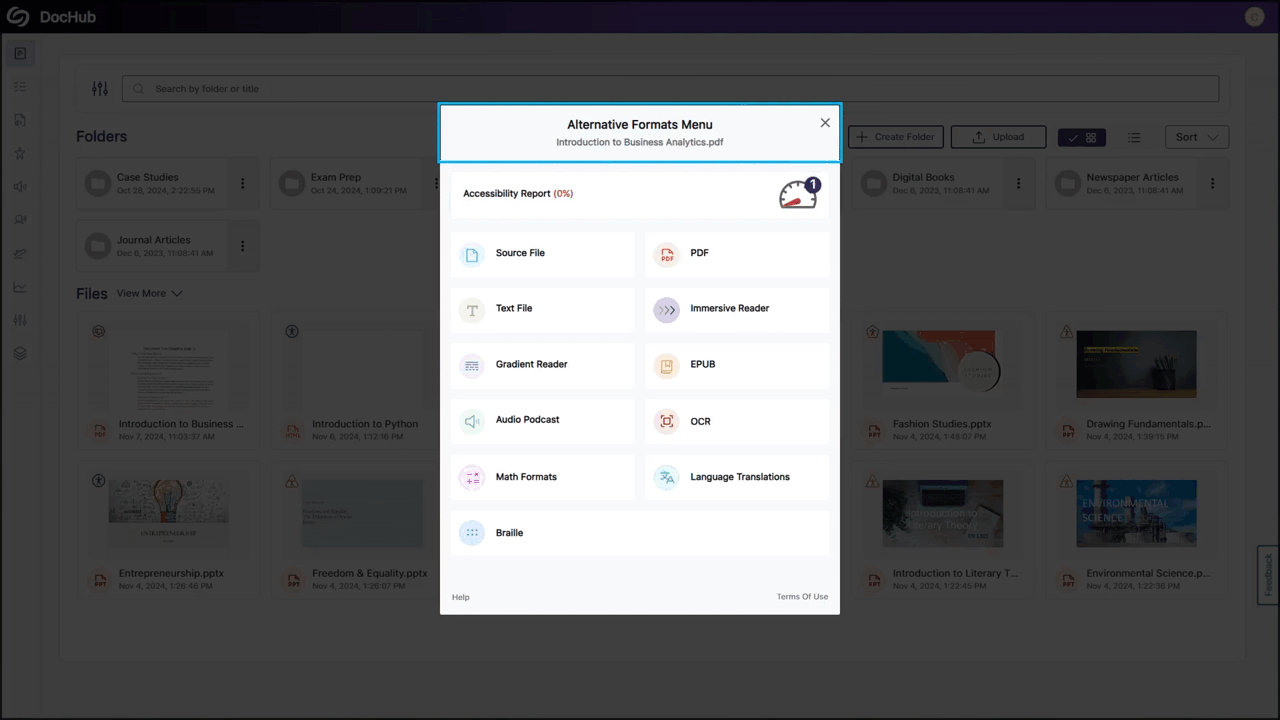
Task: Expand the Sort dropdown
Action: pos(1196,138)
